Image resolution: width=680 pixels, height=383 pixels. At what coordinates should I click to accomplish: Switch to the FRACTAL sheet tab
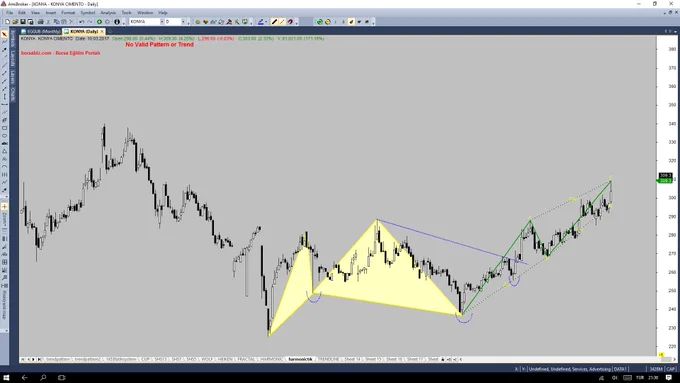[x=246, y=360]
